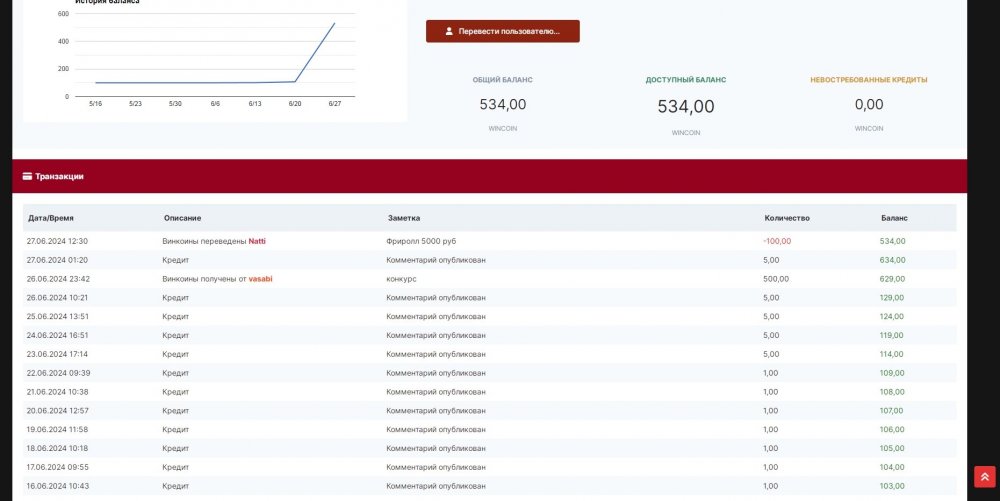Click the Описание column header
This screenshot has height=501, width=1000.
(182, 217)
